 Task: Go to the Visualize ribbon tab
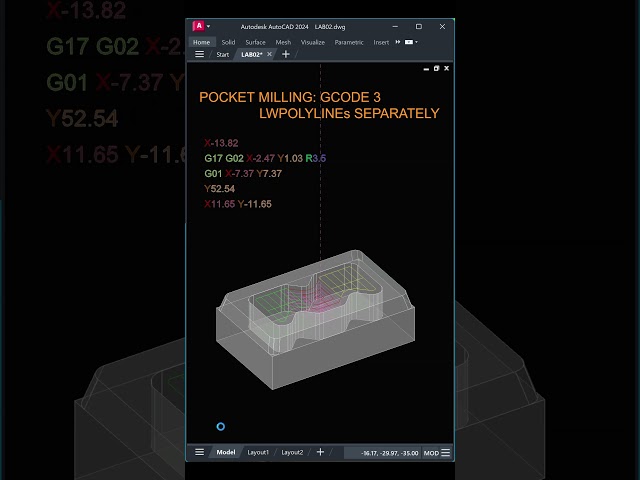click(x=313, y=42)
